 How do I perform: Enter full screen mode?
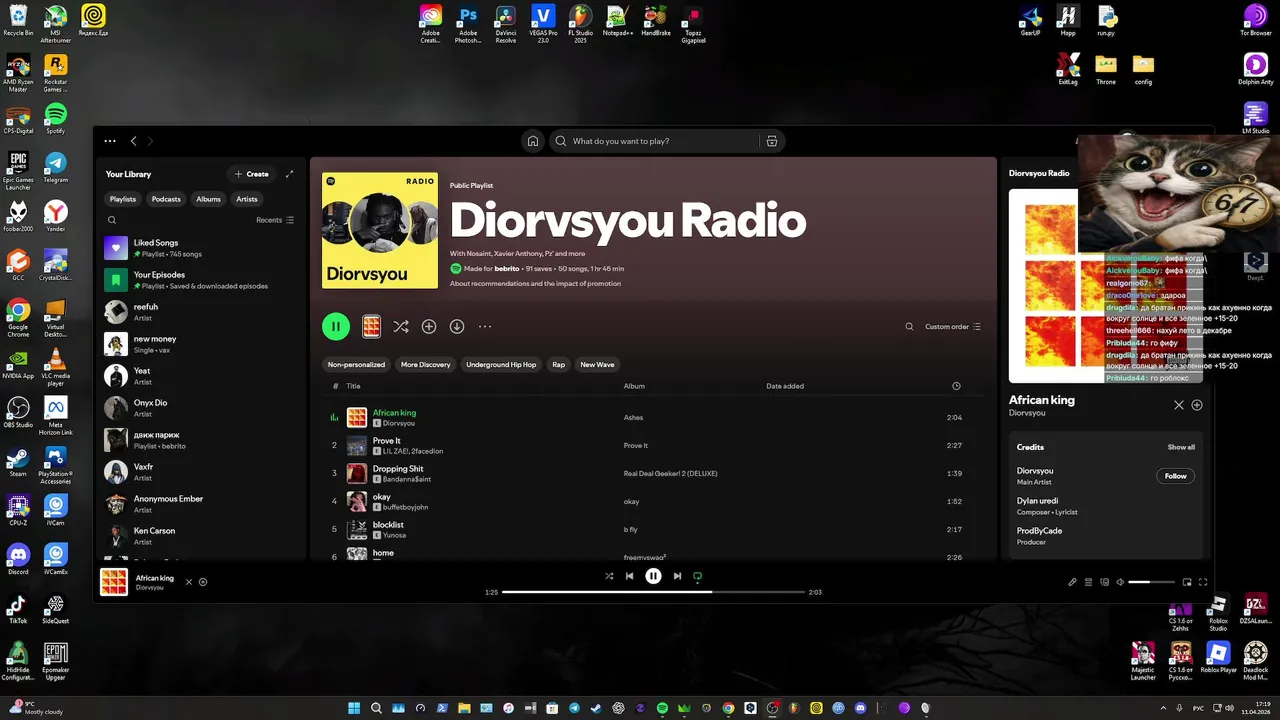click(1203, 582)
